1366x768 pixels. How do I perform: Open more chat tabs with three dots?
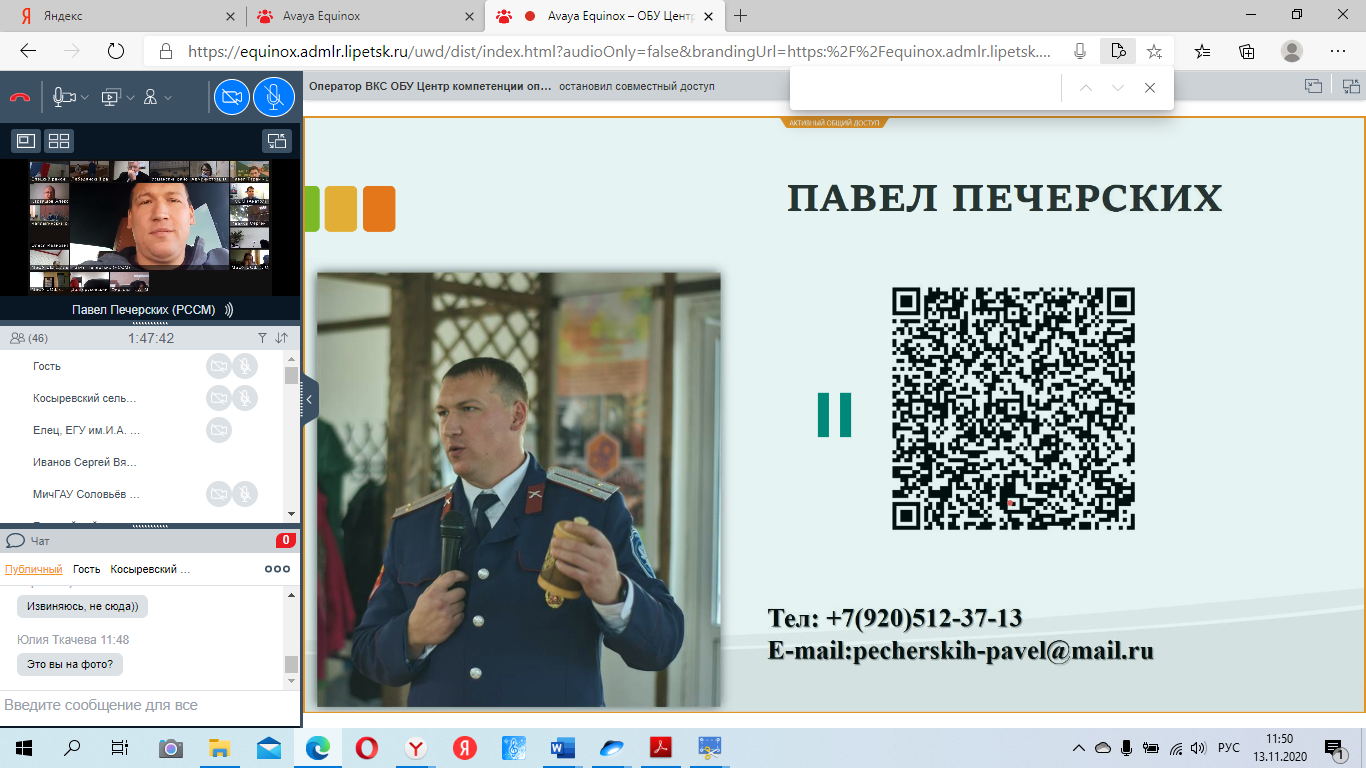(277, 569)
